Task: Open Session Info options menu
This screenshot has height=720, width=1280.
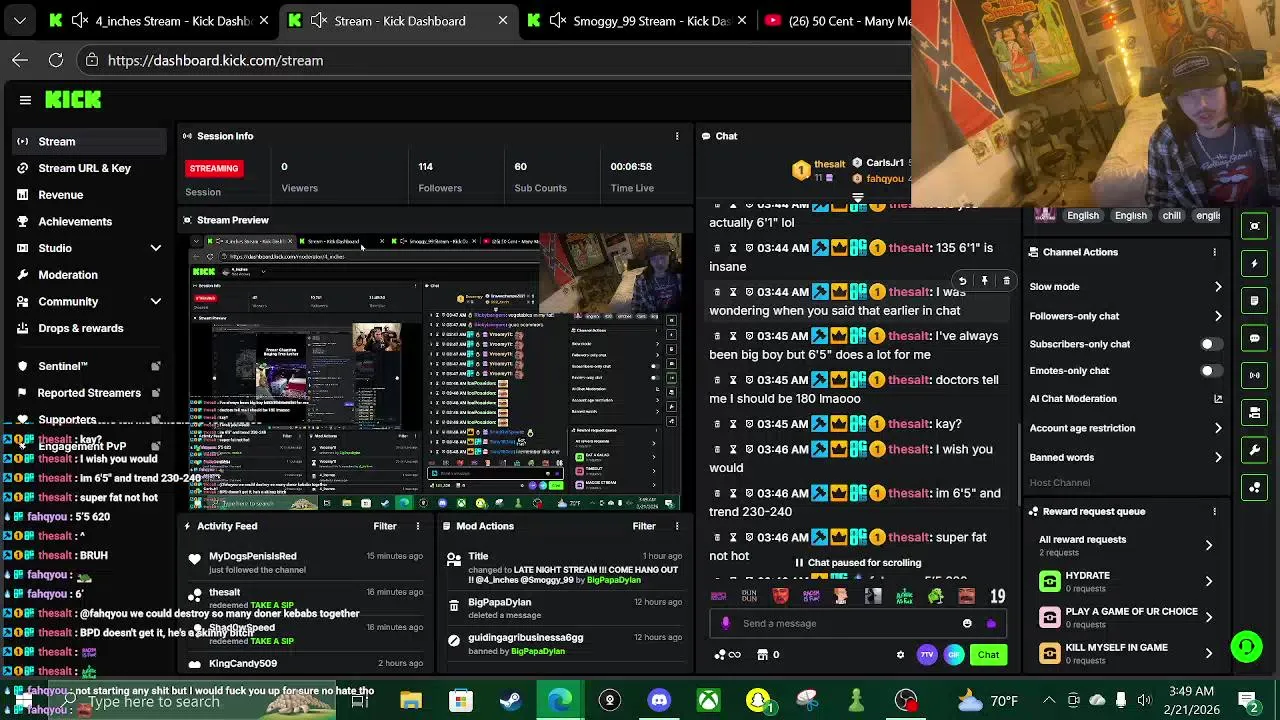Action: click(x=677, y=136)
